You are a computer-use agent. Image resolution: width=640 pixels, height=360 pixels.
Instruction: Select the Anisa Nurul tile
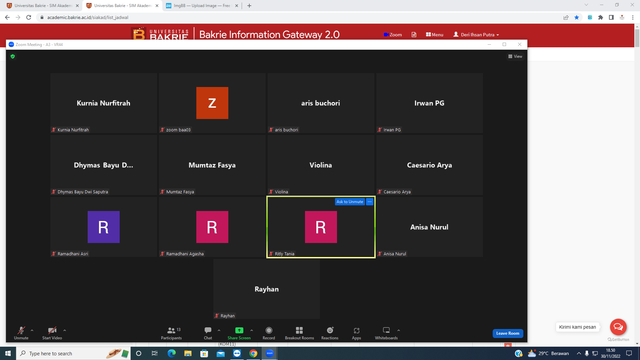tap(429, 227)
